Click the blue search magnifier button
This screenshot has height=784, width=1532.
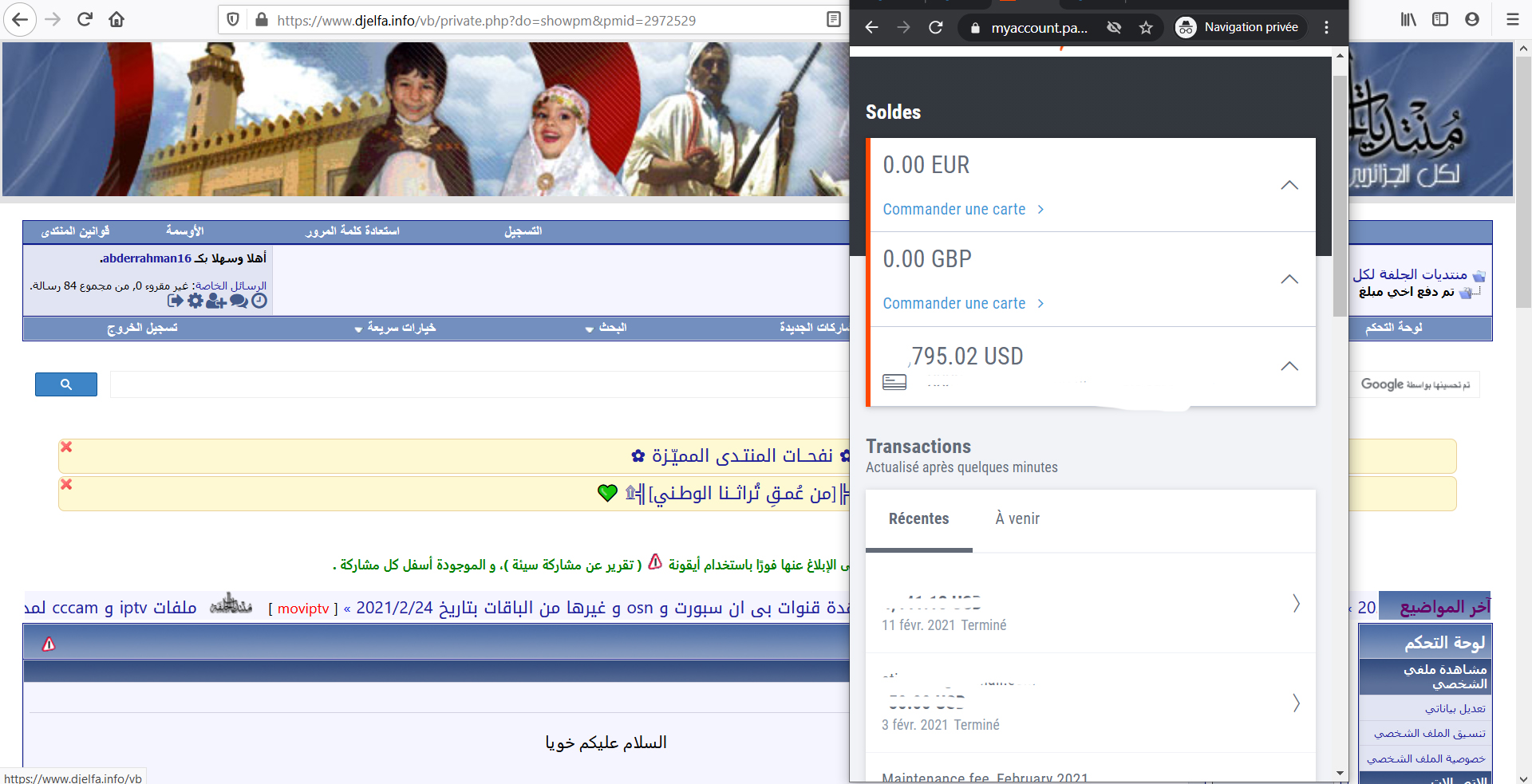(x=66, y=384)
